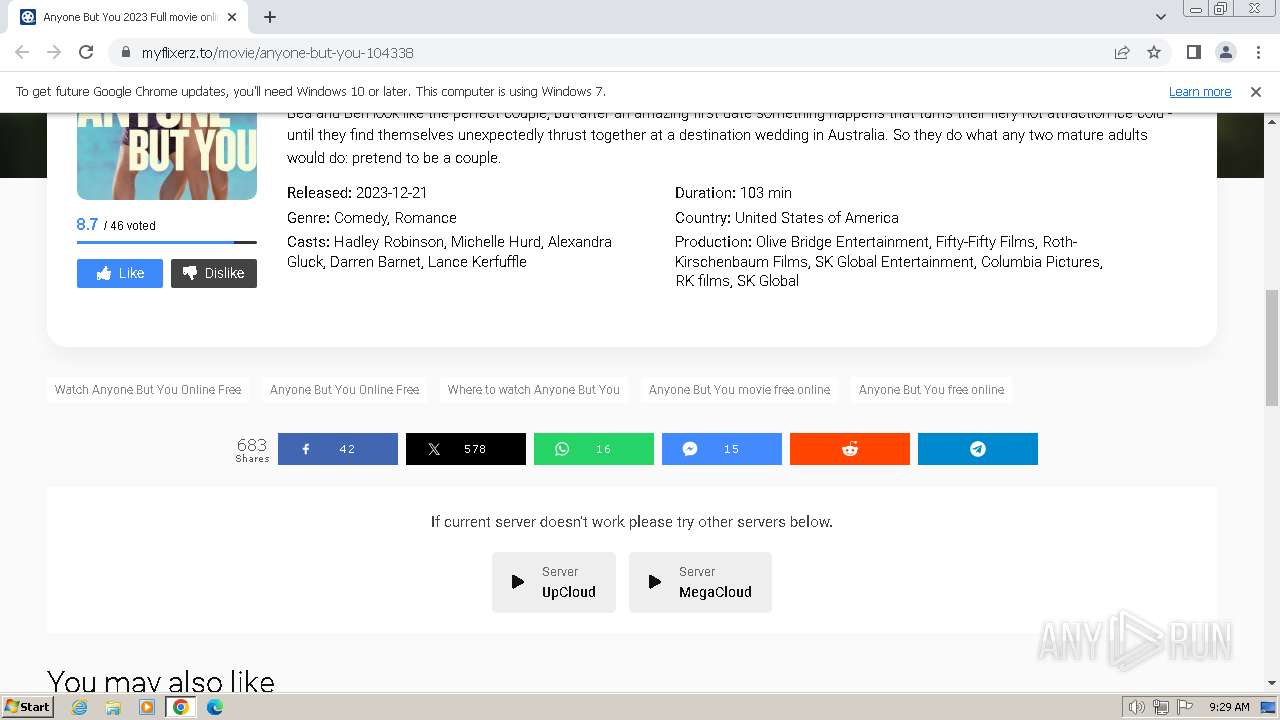The image size is (1280, 720).
Task: Open cast member Hadley Robinson
Action: point(388,242)
